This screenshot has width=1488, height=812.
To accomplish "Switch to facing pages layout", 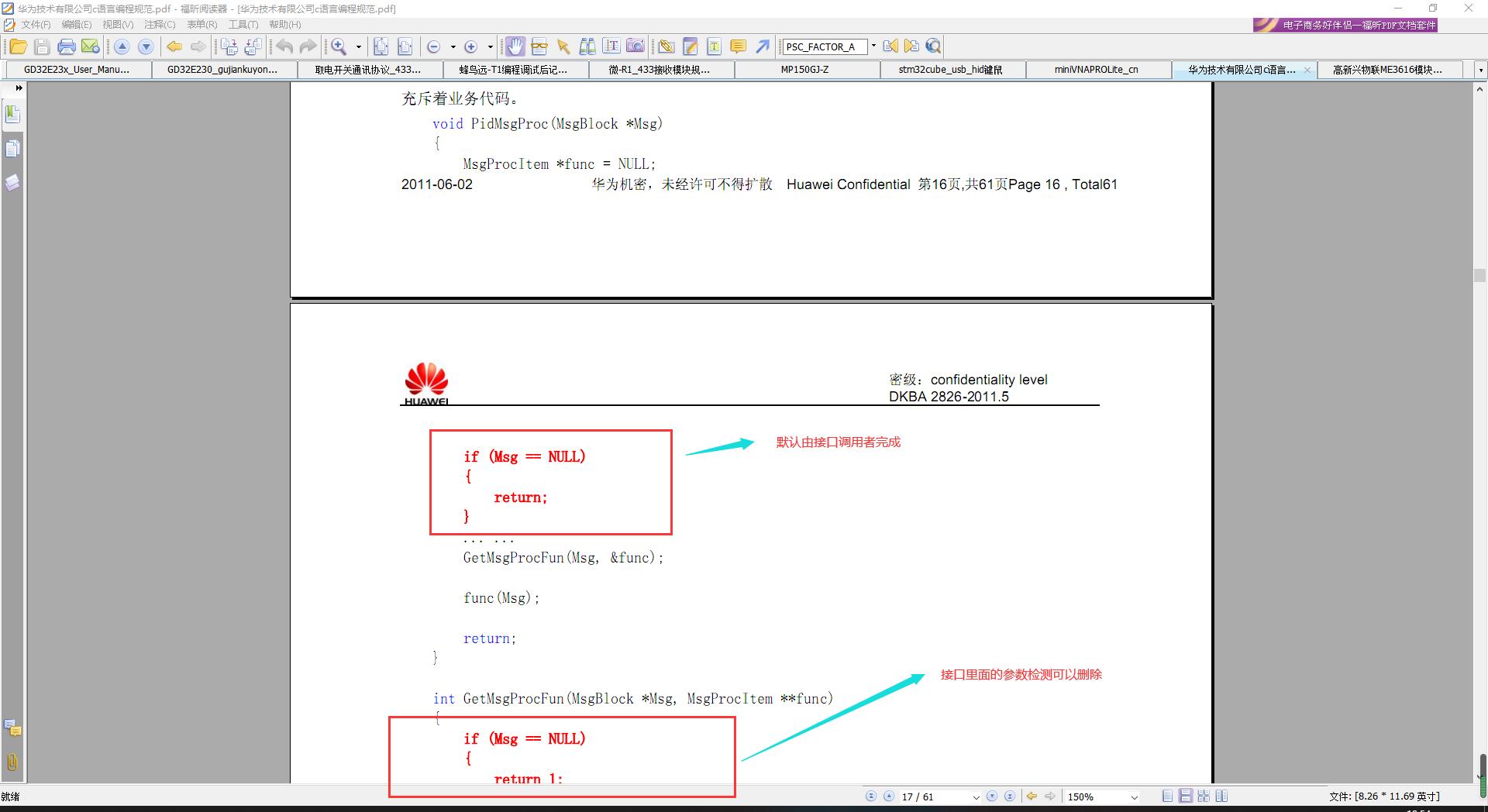I will click(x=1221, y=796).
